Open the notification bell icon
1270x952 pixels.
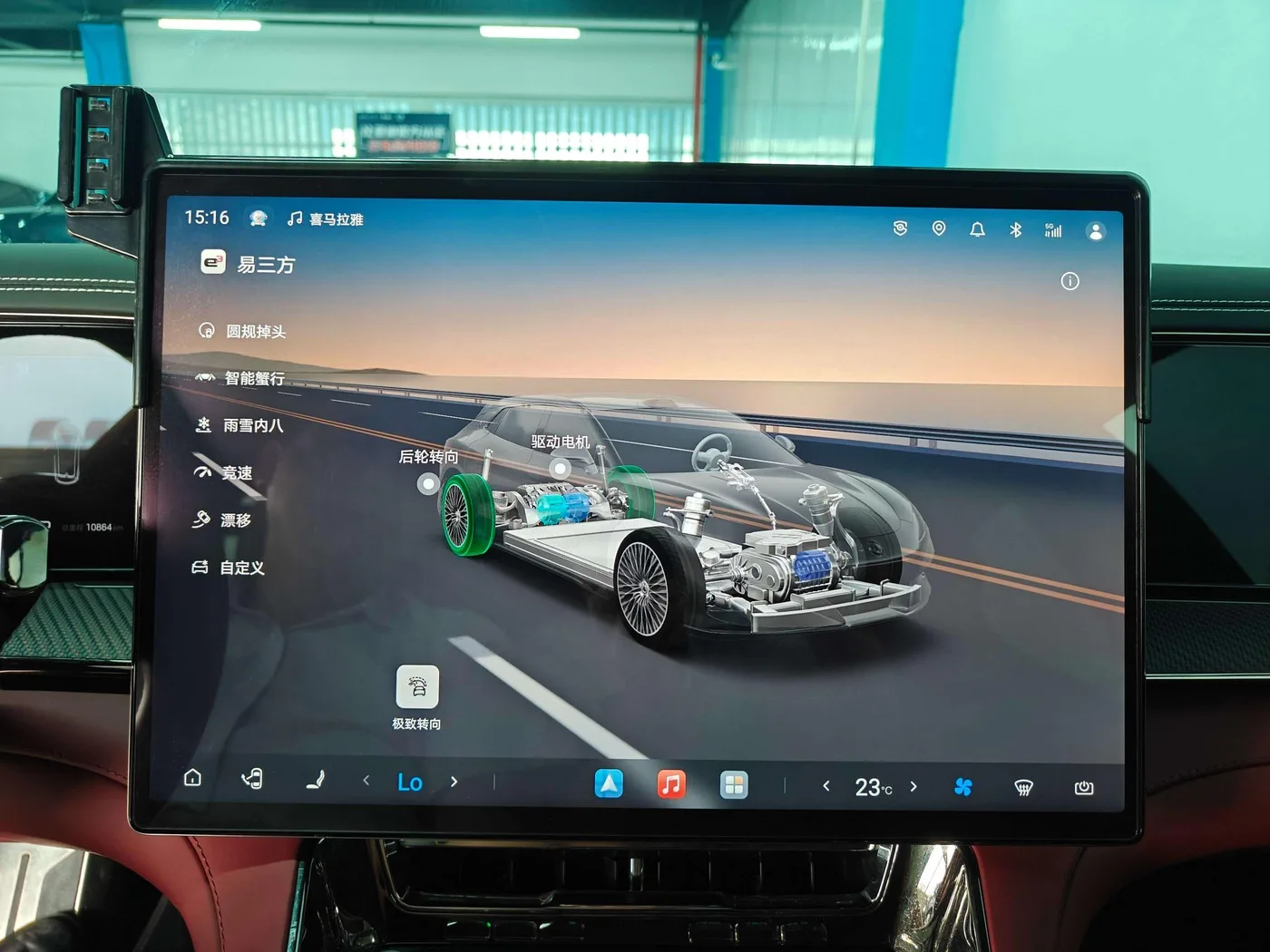977,229
